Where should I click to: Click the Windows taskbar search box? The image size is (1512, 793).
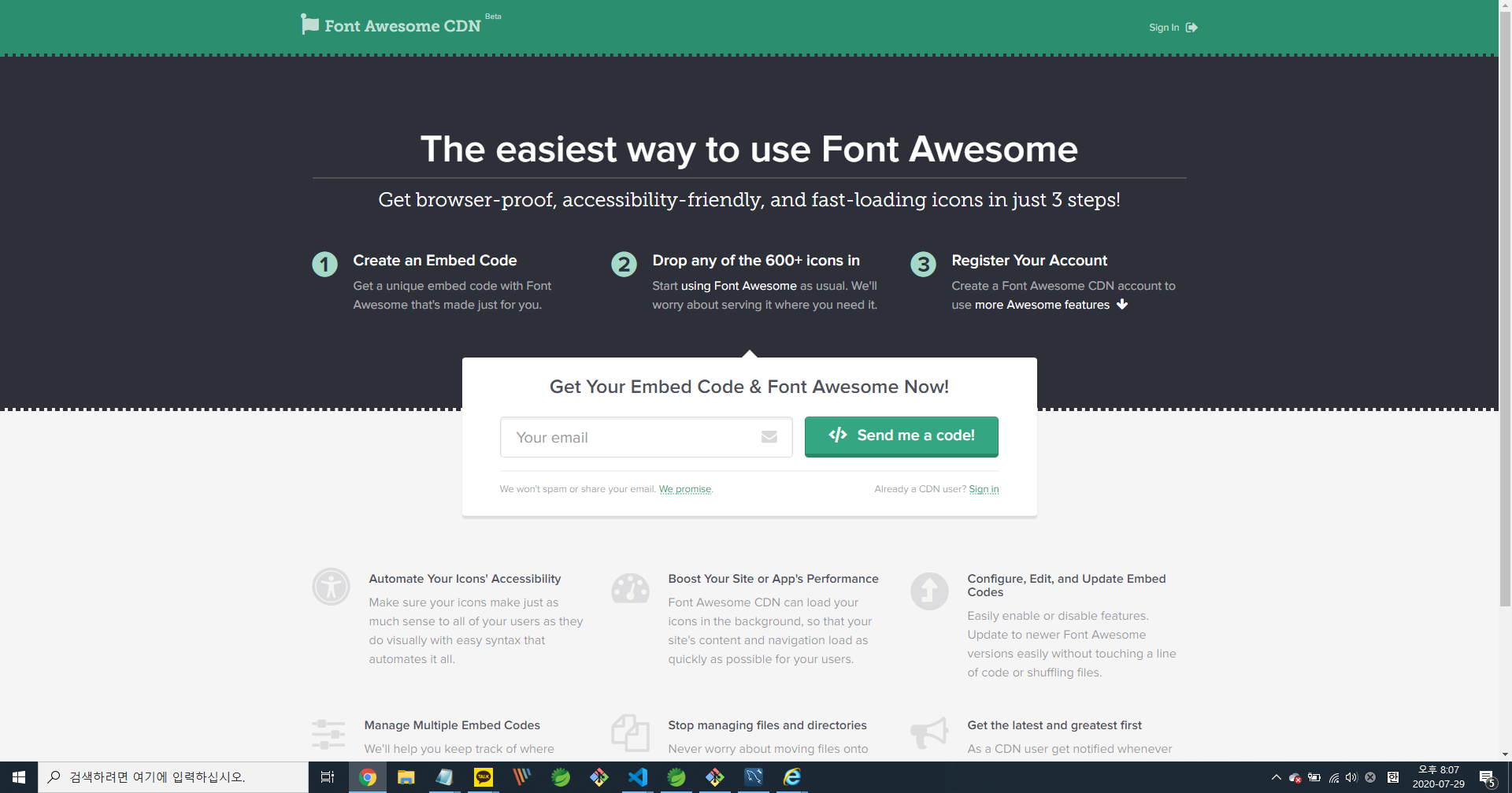click(173, 777)
